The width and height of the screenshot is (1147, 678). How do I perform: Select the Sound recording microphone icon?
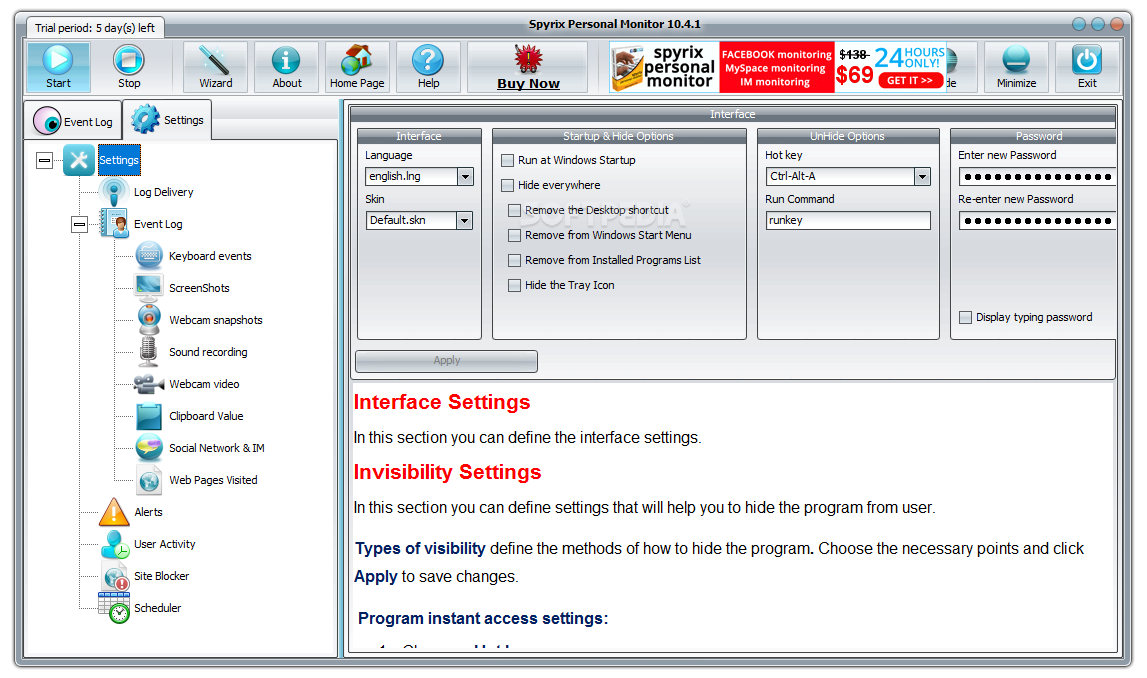148,352
